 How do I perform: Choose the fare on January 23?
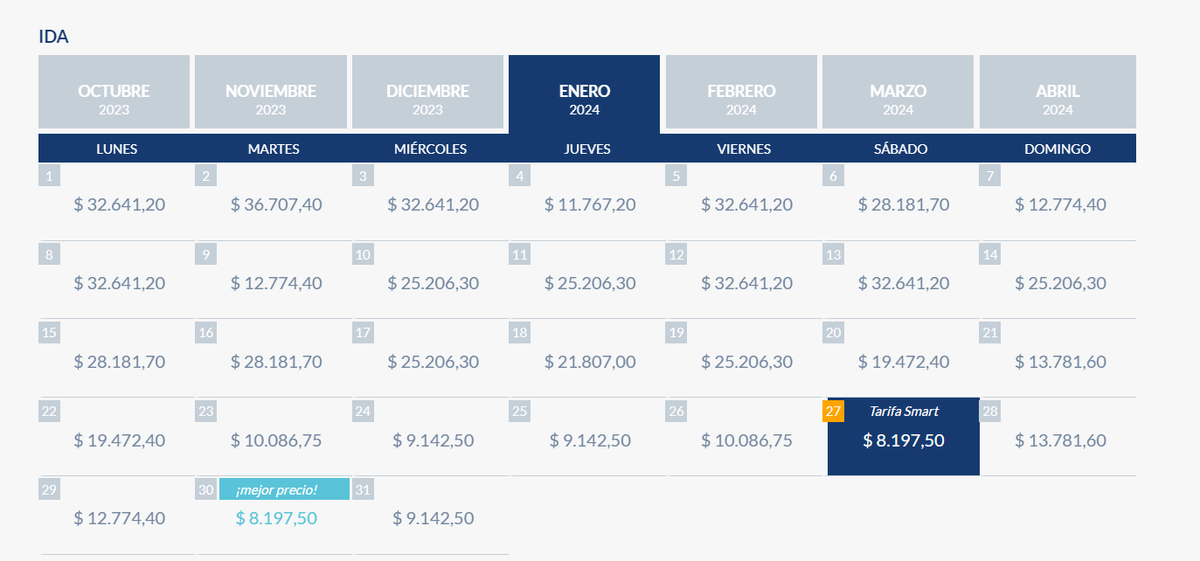point(276,440)
